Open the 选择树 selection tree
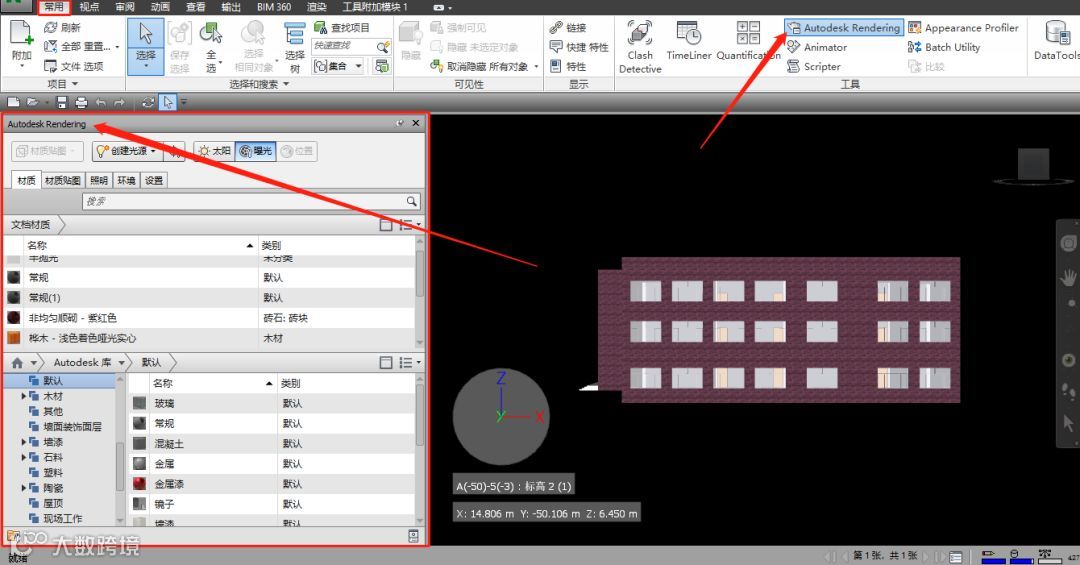 point(295,45)
